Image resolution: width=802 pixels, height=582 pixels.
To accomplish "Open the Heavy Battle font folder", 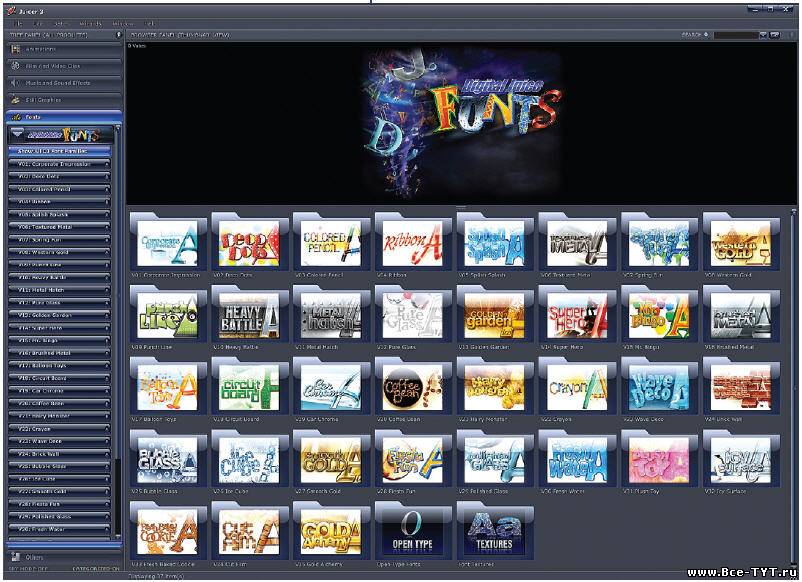I will (250, 315).
